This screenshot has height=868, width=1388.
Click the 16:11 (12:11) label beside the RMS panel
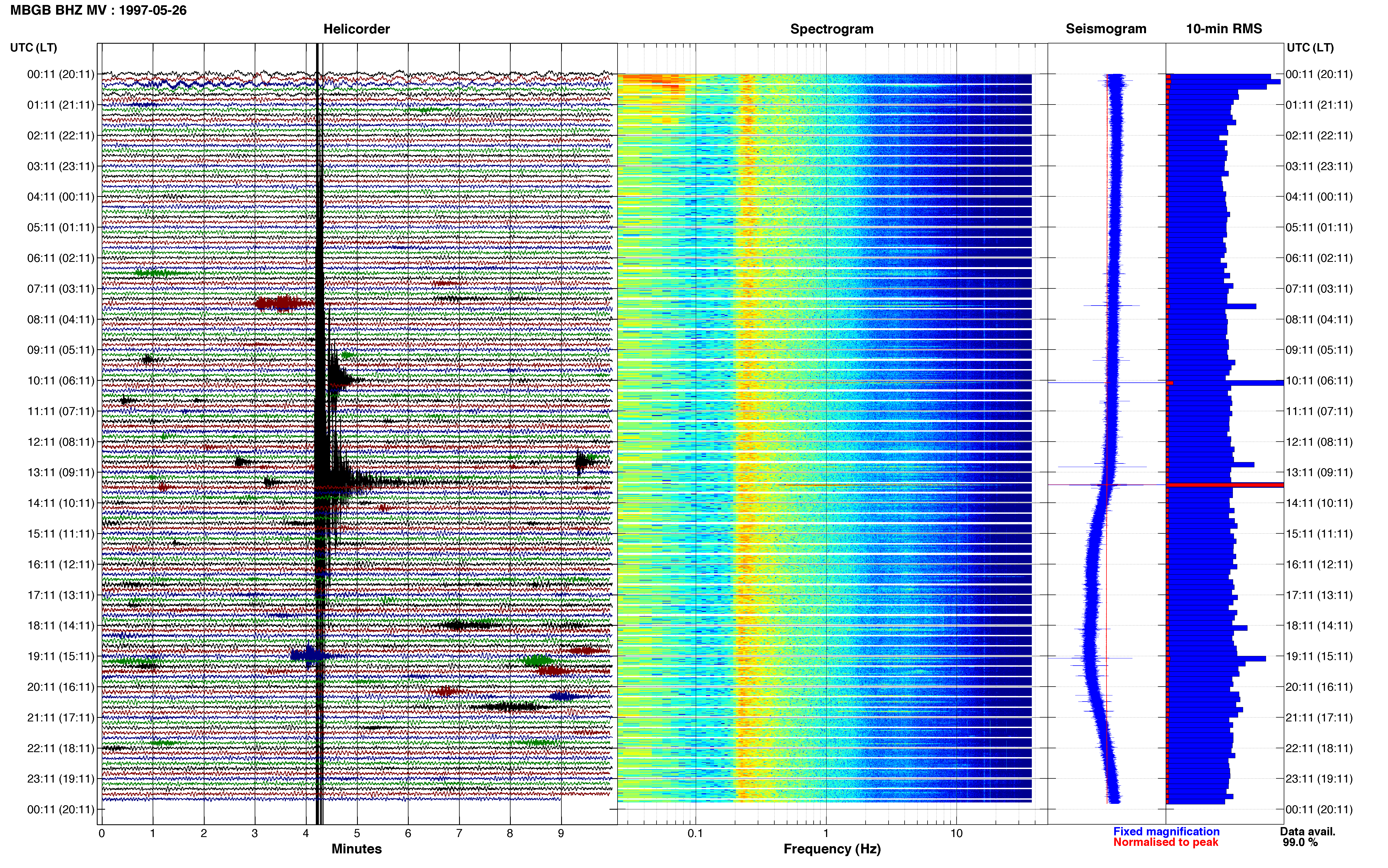(1319, 564)
